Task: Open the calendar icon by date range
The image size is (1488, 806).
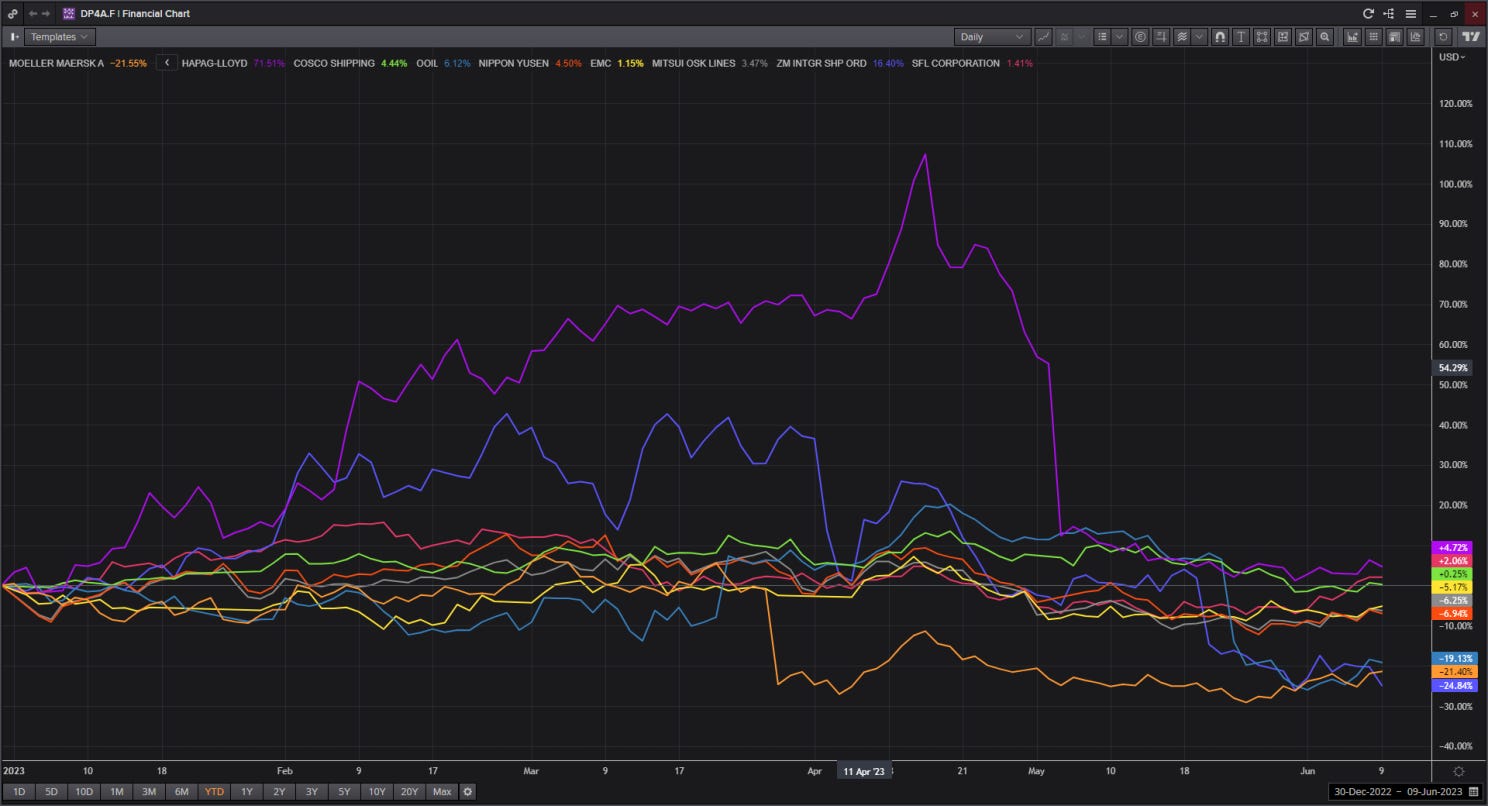Action: 1474,792
